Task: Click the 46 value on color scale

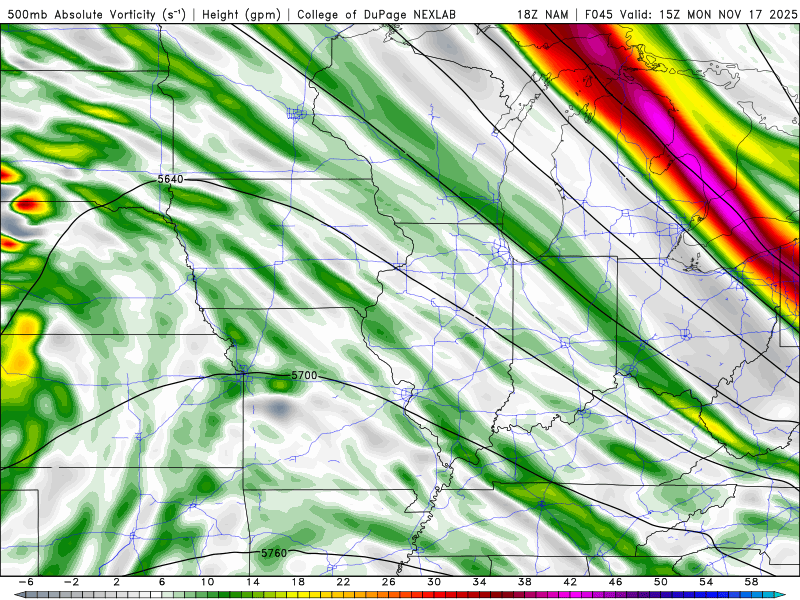Action: click(x=615, y=582)
